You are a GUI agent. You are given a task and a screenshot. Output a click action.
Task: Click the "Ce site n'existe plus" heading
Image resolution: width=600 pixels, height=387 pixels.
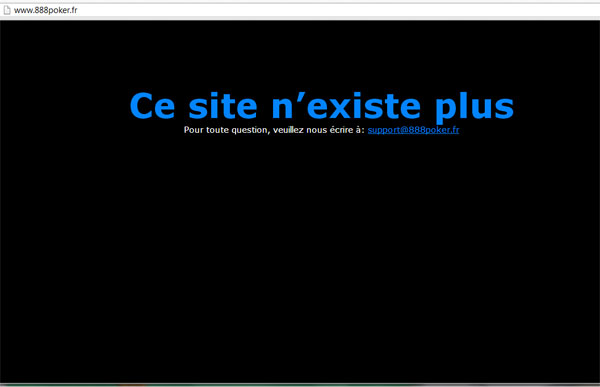click(322, 106)
